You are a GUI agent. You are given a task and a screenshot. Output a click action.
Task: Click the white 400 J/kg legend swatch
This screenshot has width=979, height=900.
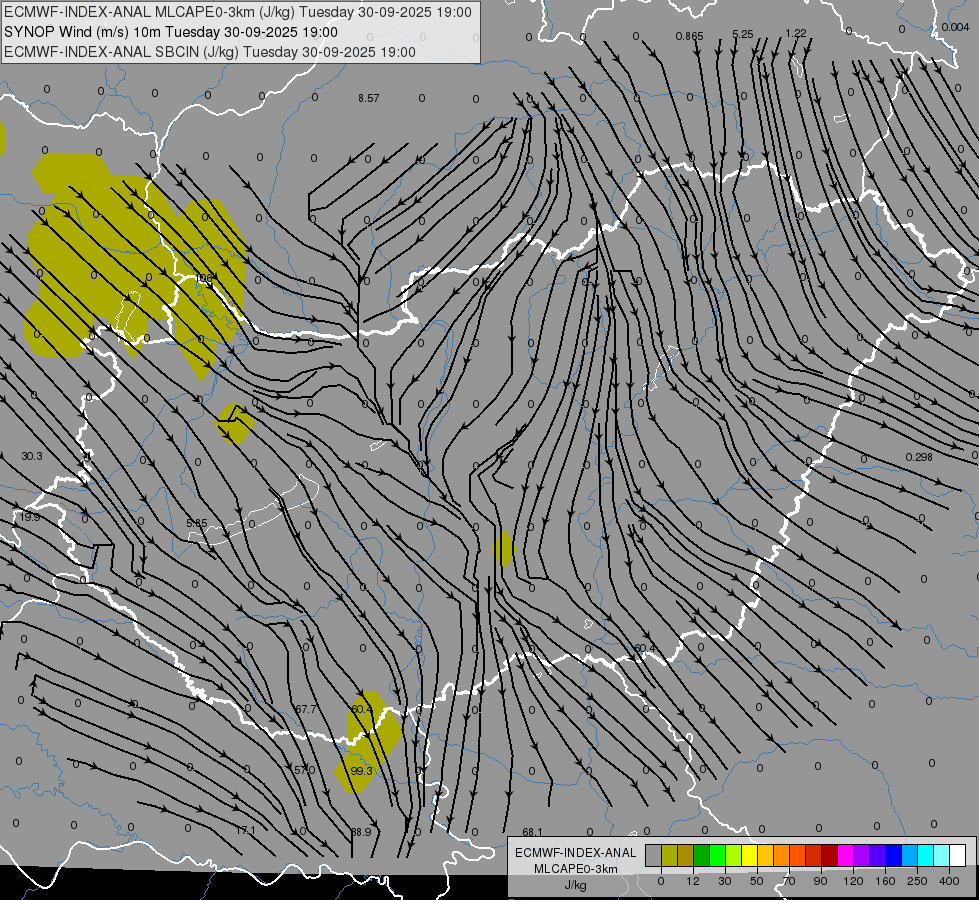click(957, 855)
